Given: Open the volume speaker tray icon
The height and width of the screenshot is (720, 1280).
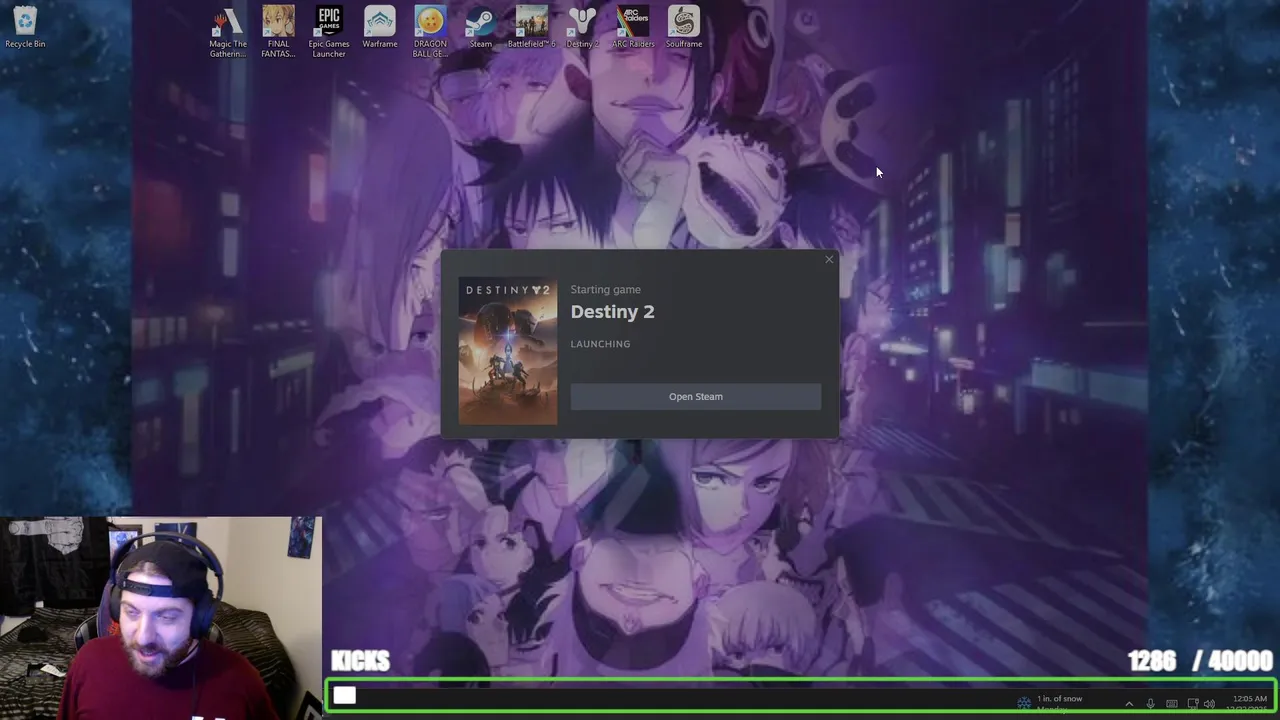Looking at the screenshot, I should tap(1210, 704).
